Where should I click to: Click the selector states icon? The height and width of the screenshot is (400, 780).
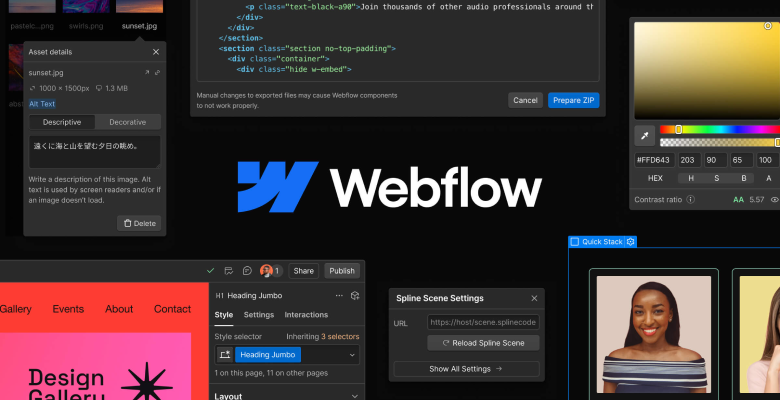[x=225, y=355]
